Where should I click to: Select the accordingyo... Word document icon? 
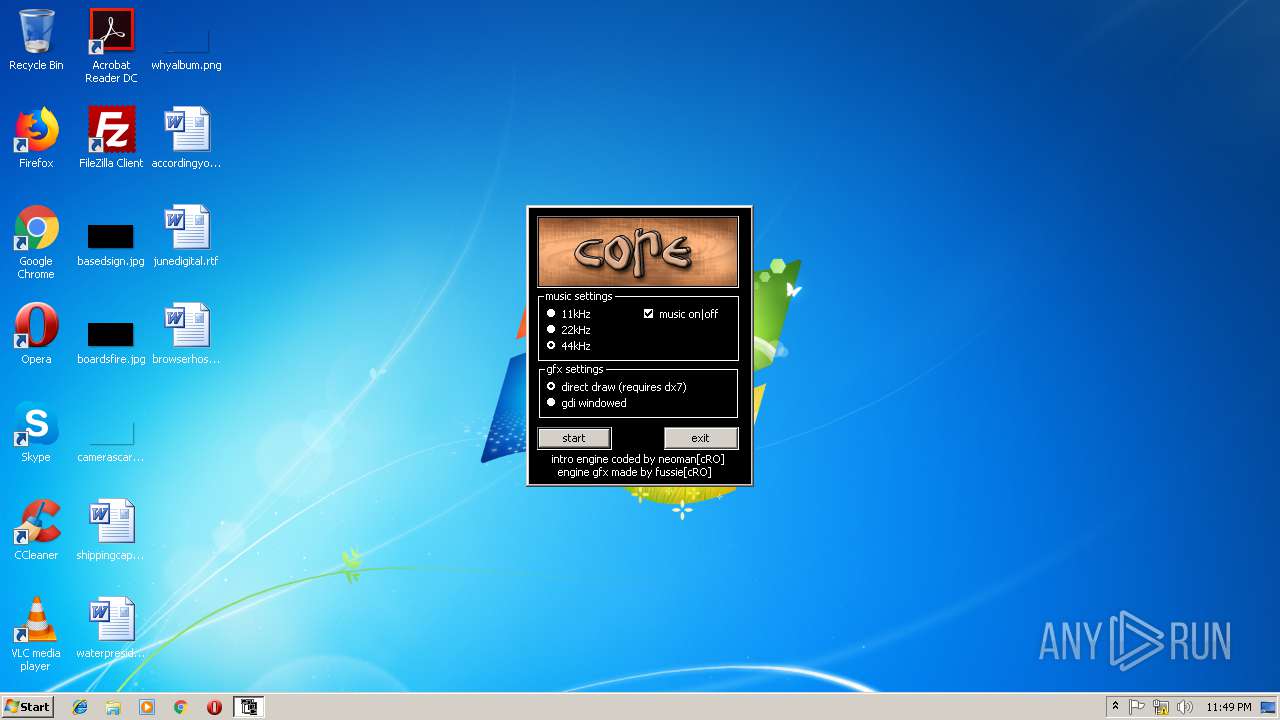[186, 138]
